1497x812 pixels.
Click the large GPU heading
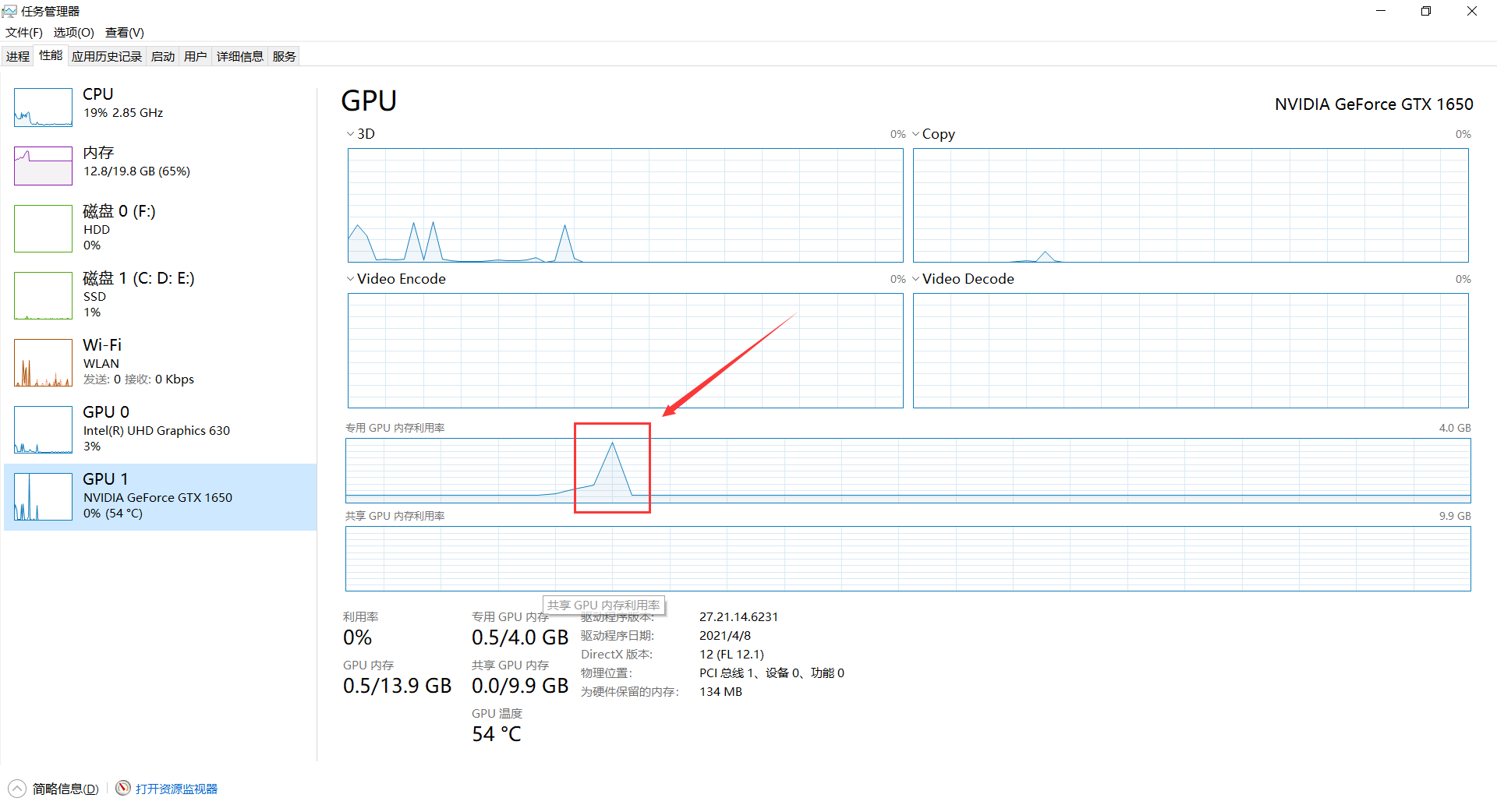pos(369,101)
